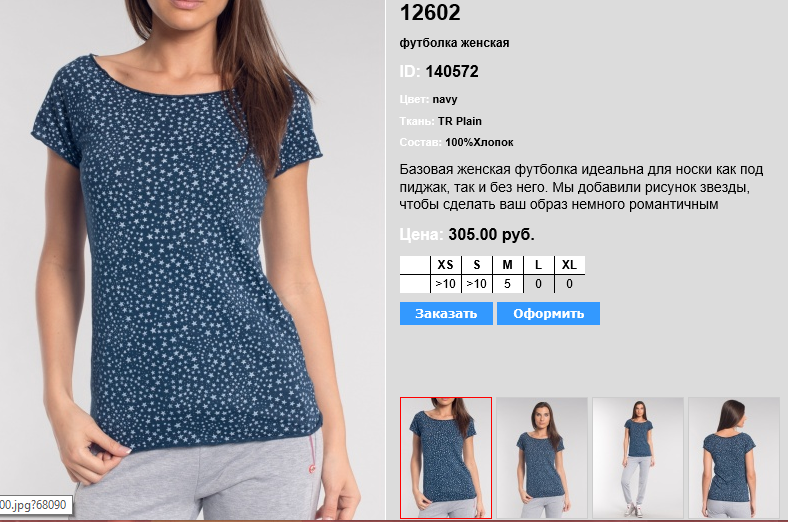View the full-body thumbnail with grey pants
This screenshot has width=788, height=522.
click(x=638, y=458)
